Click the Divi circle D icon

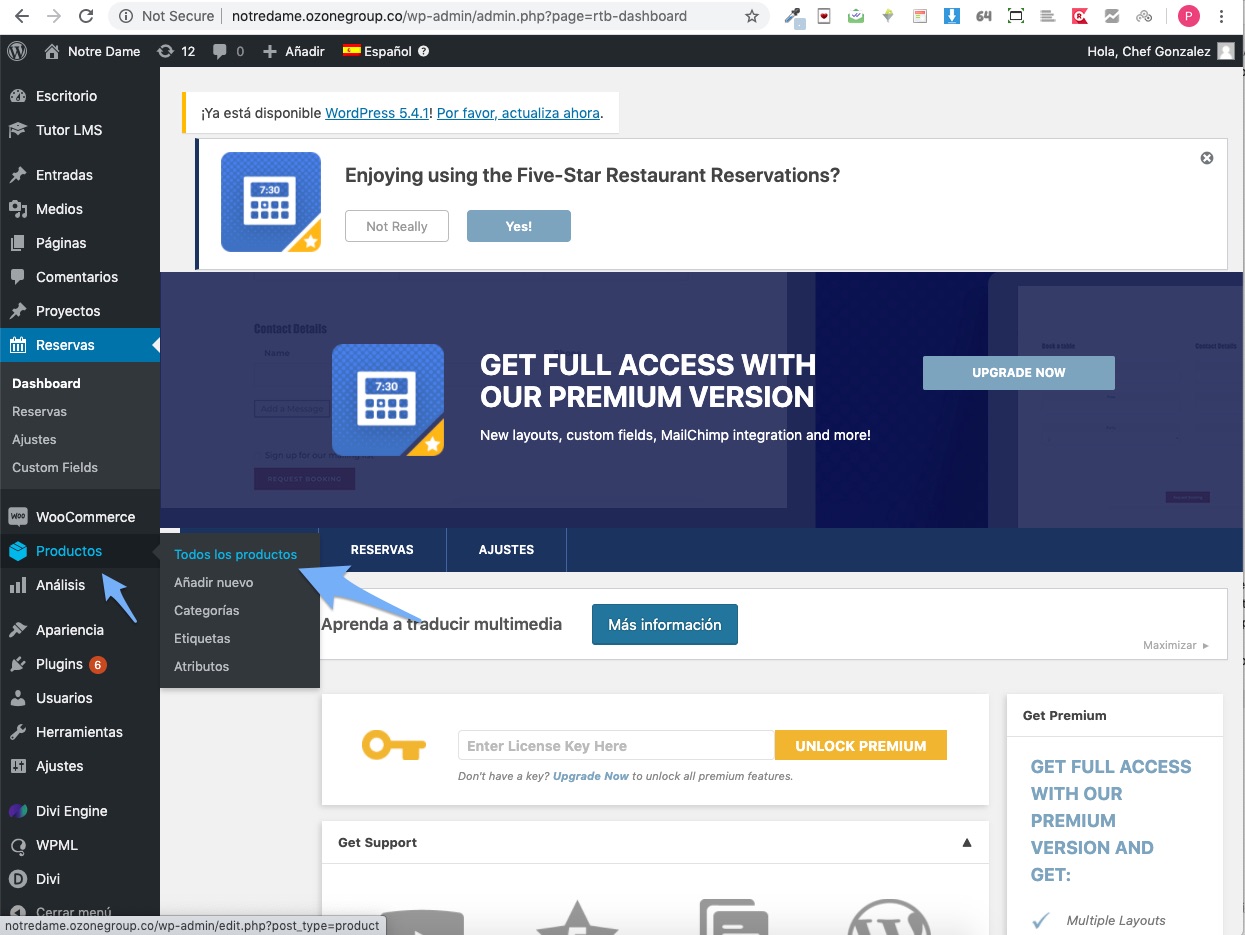click(18, 879)
